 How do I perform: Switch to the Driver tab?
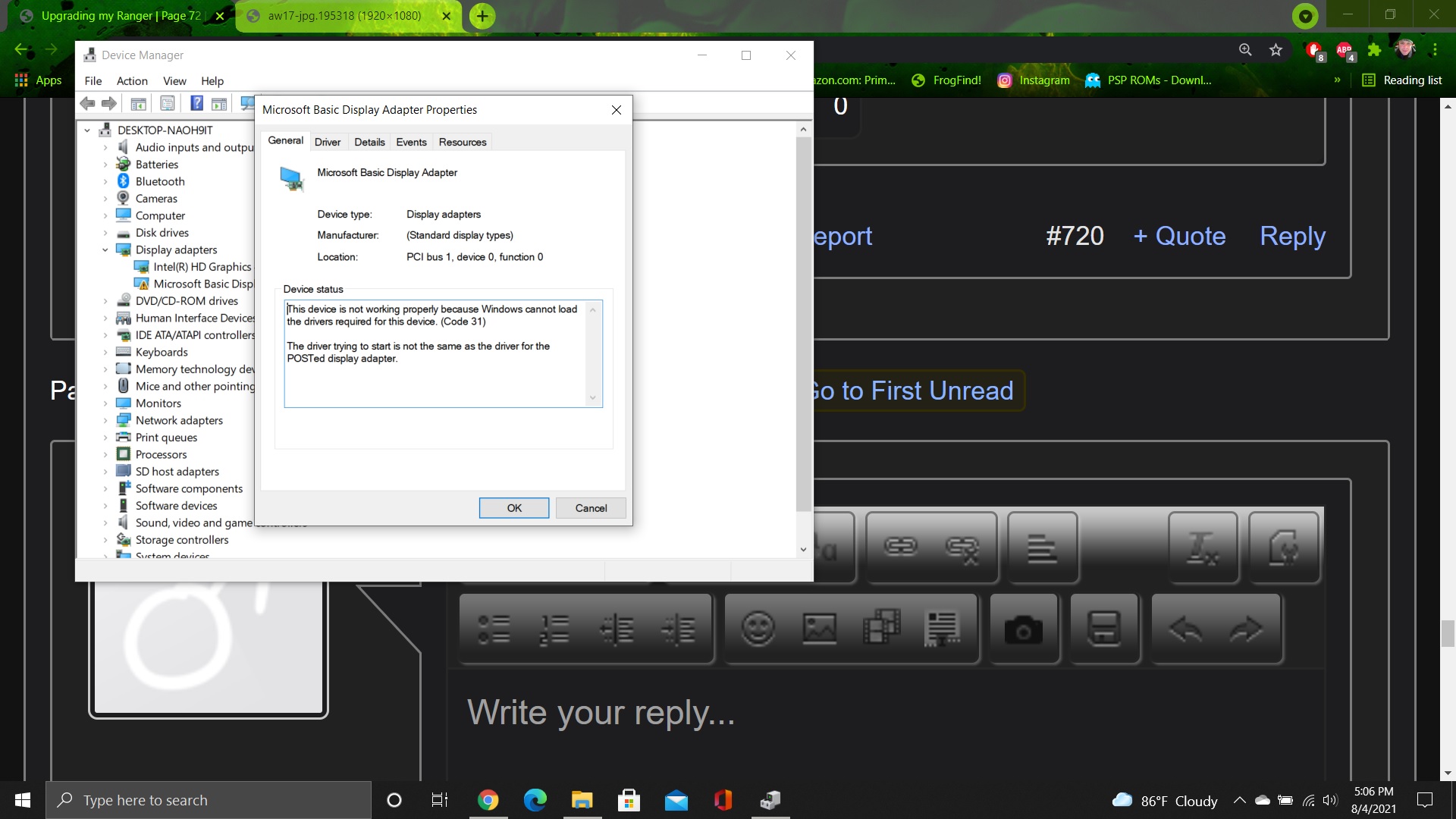(328, 142)
